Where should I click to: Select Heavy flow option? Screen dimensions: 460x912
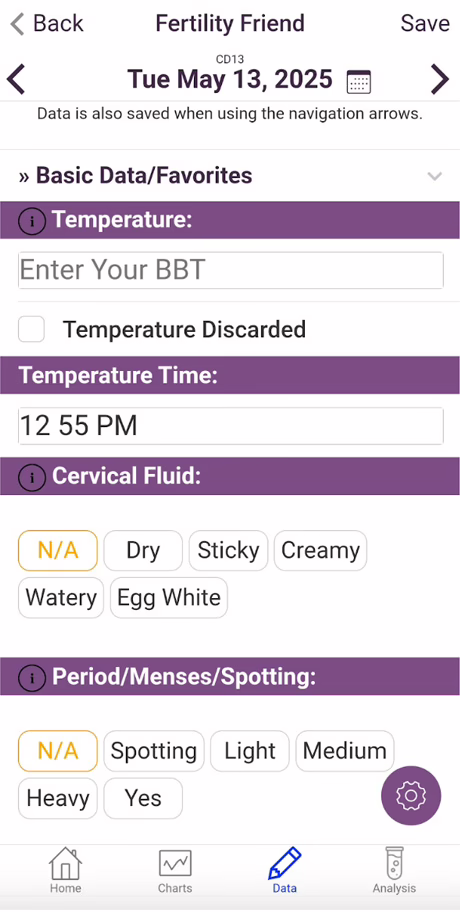(x=58, y=798)
